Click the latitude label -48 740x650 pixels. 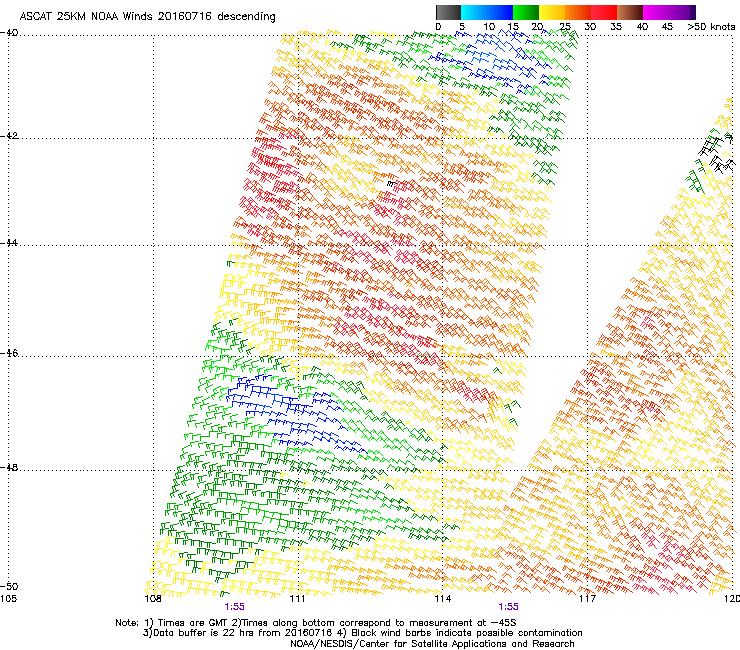tap(9, 467)
